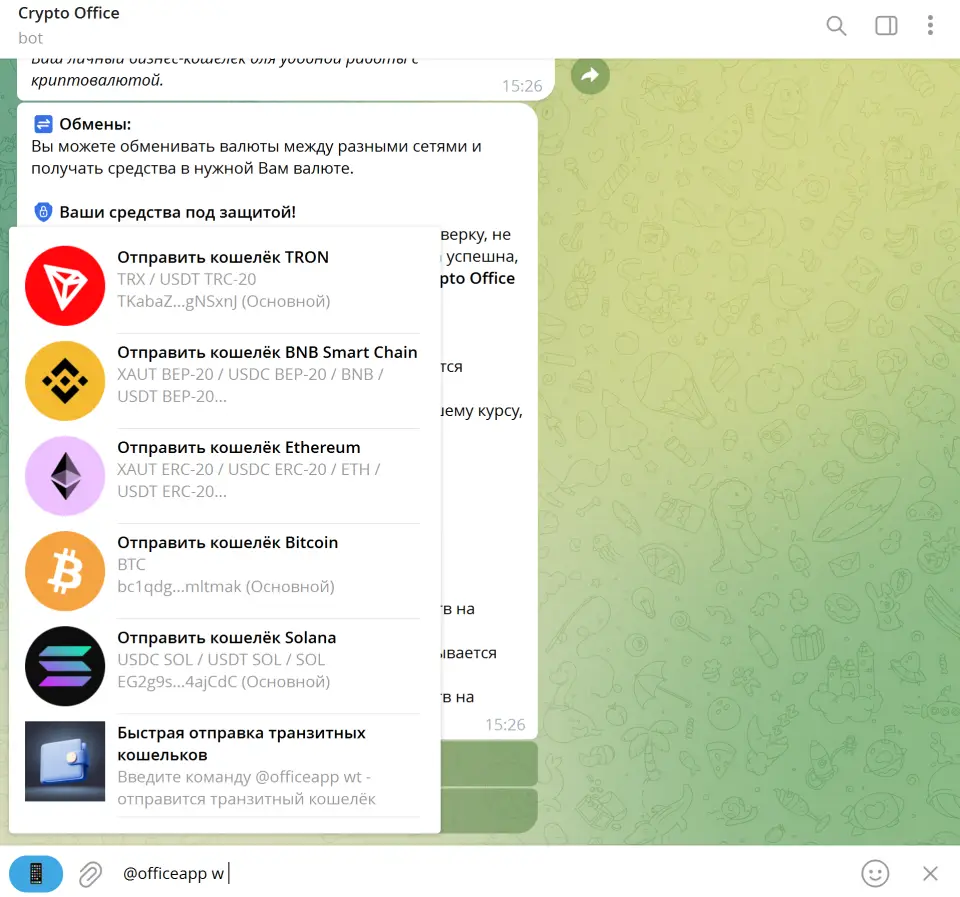Open chat search with magnifier icon
This screenshot has width=960, height=897.
tap(836, 26)
